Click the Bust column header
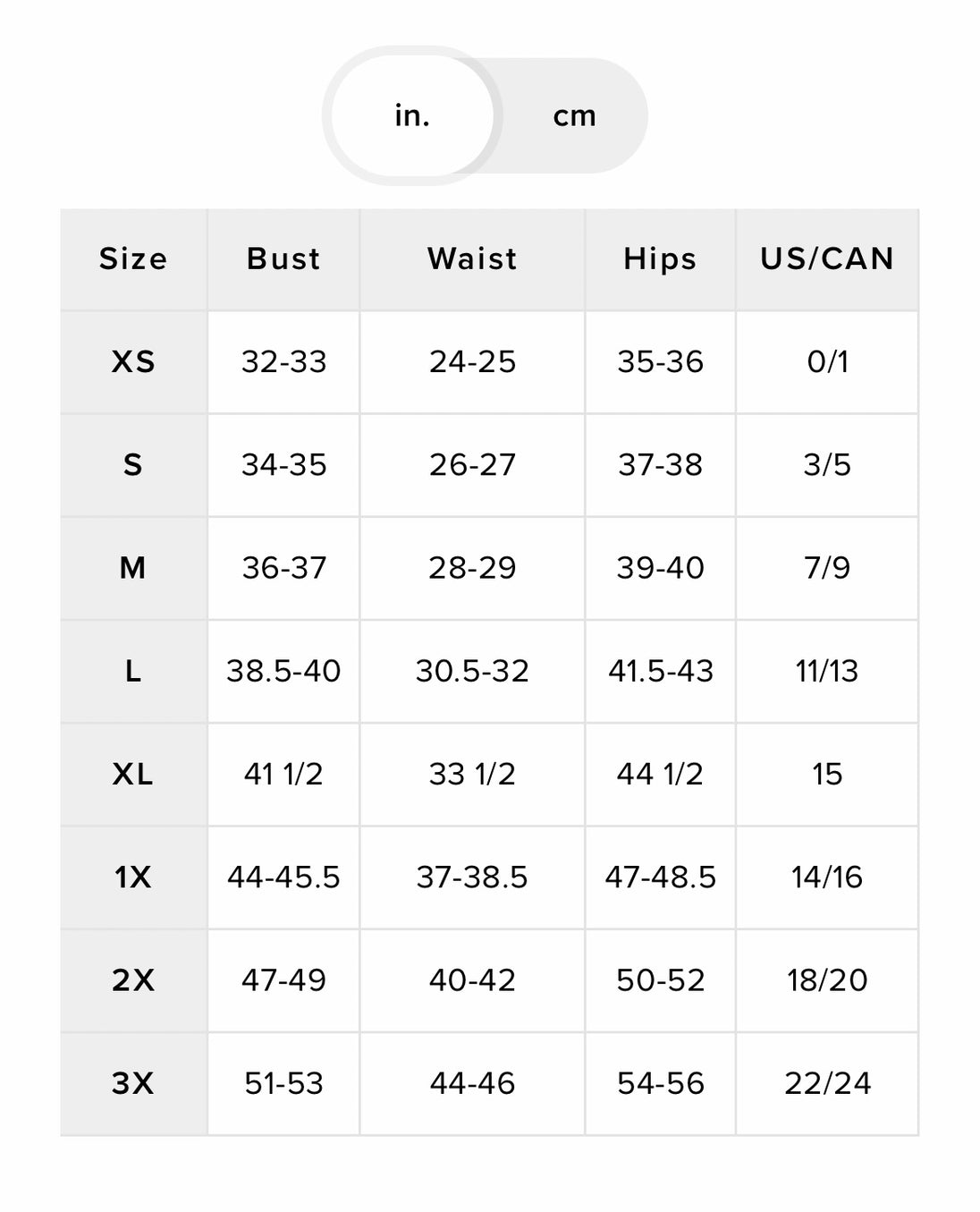 coord(283,259)
